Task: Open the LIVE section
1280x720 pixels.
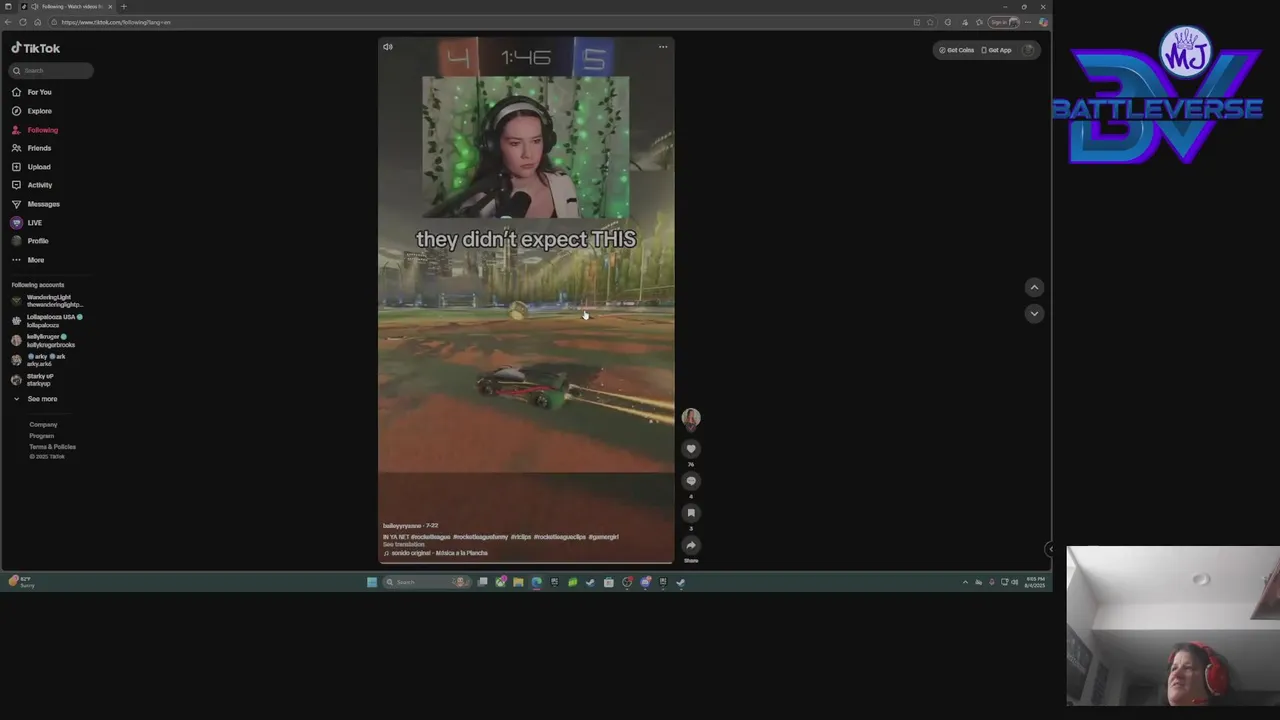Action: 34,222
